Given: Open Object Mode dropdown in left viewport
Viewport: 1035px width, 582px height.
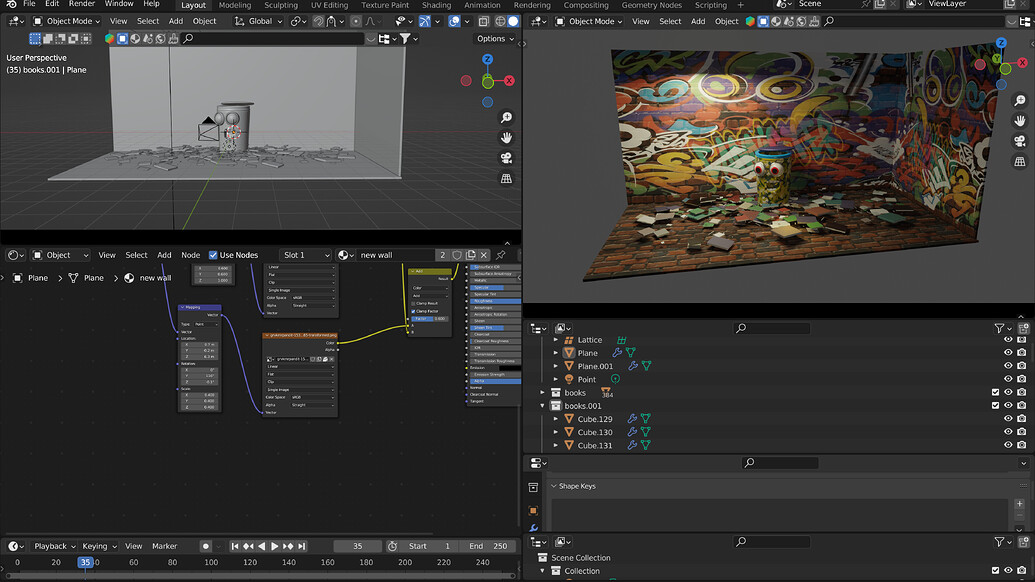Looking at the screenshot, I should [67, 21].
